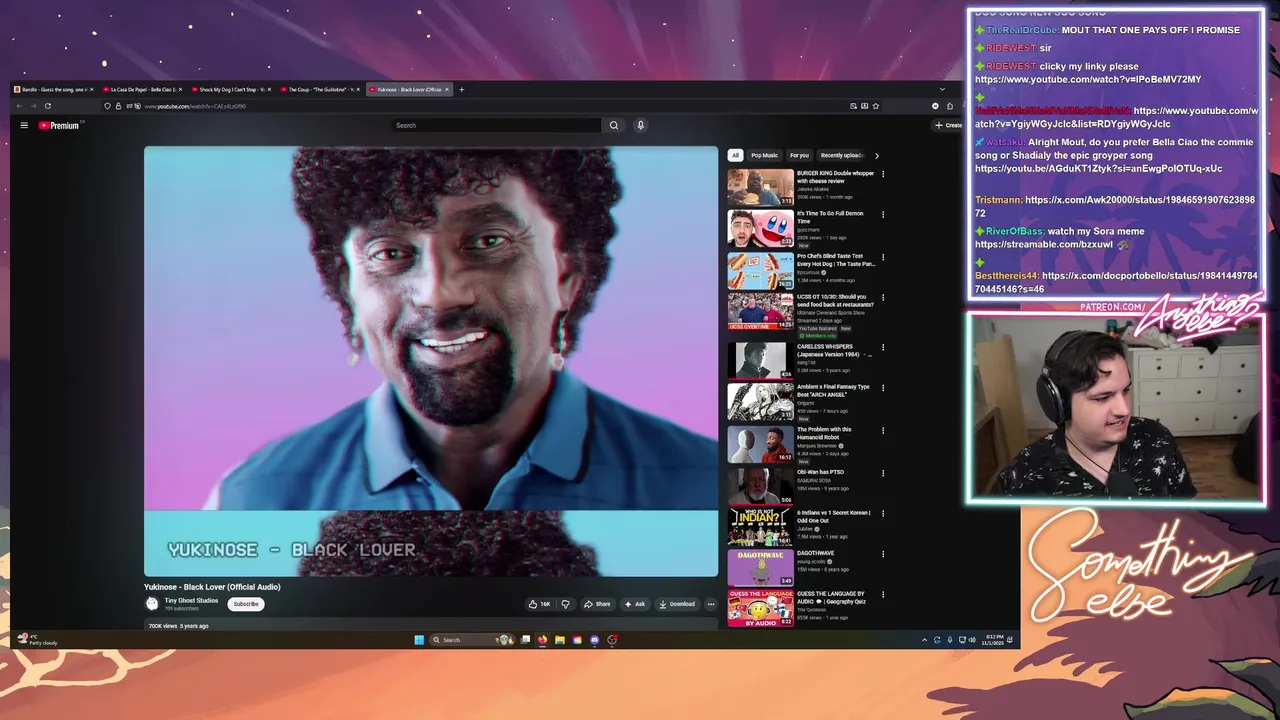Open Pro Chefs Blind Taste Test thumbnail
The image size is (1280, 720).
coord(760,270)
